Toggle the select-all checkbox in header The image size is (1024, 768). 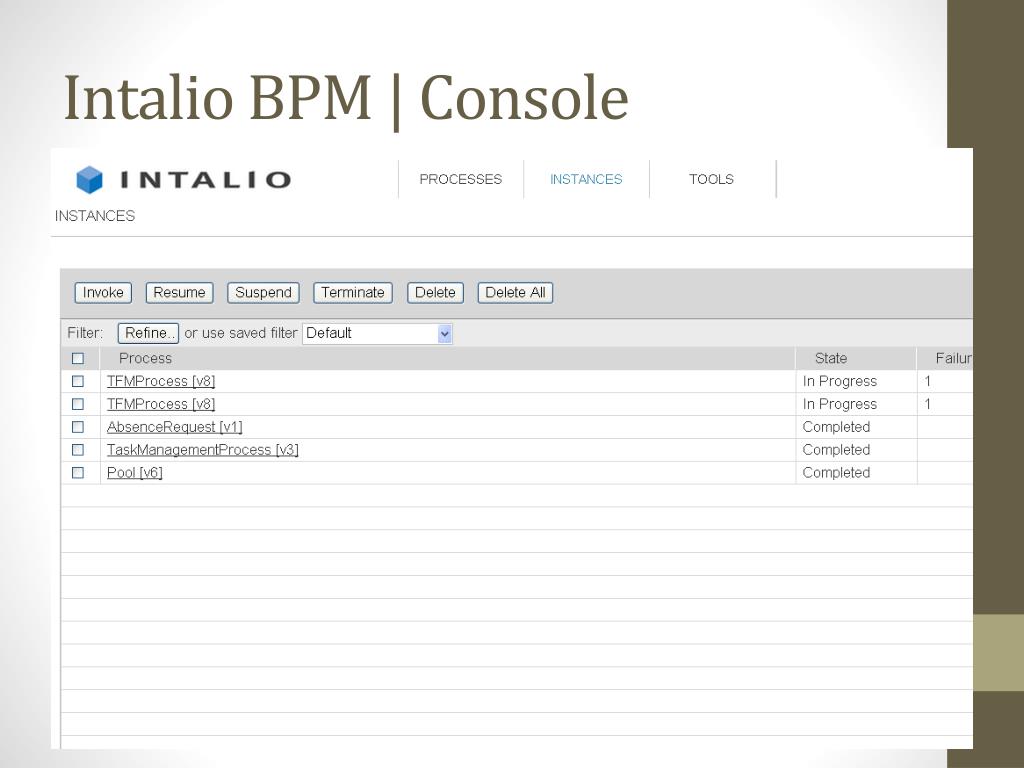pyautogui.click(x=78, y=359)
